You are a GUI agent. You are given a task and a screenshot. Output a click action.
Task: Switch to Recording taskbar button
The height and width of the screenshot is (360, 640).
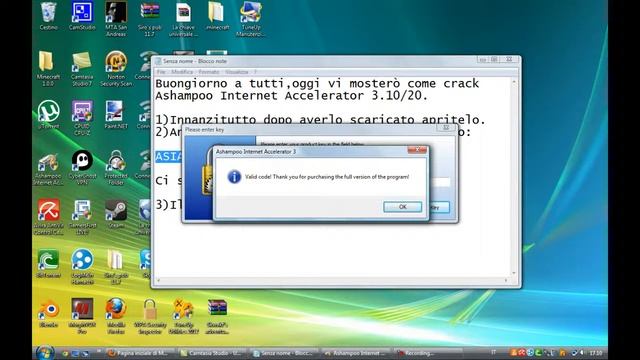(429, 353)
